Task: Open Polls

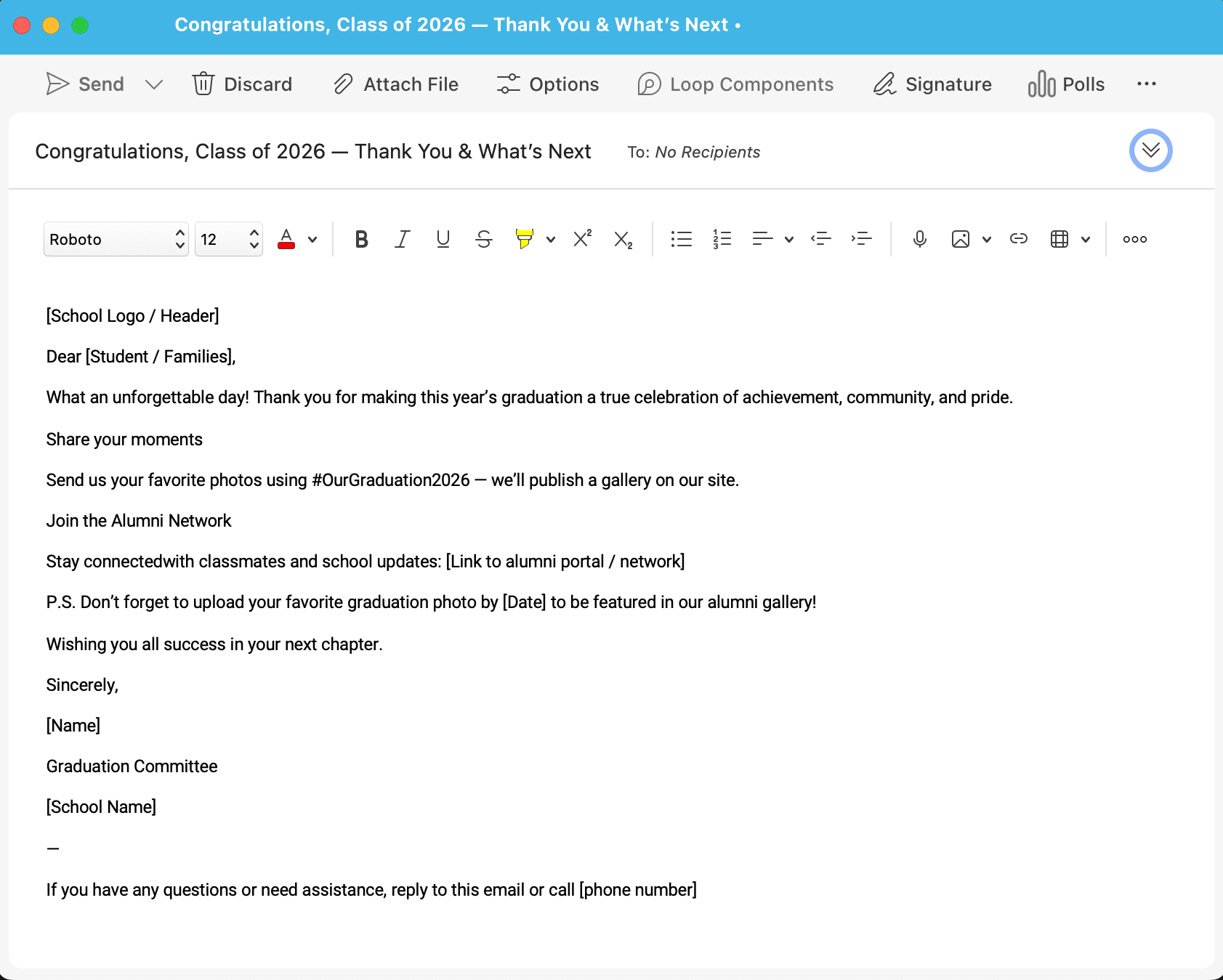Action: [1066, 84]
